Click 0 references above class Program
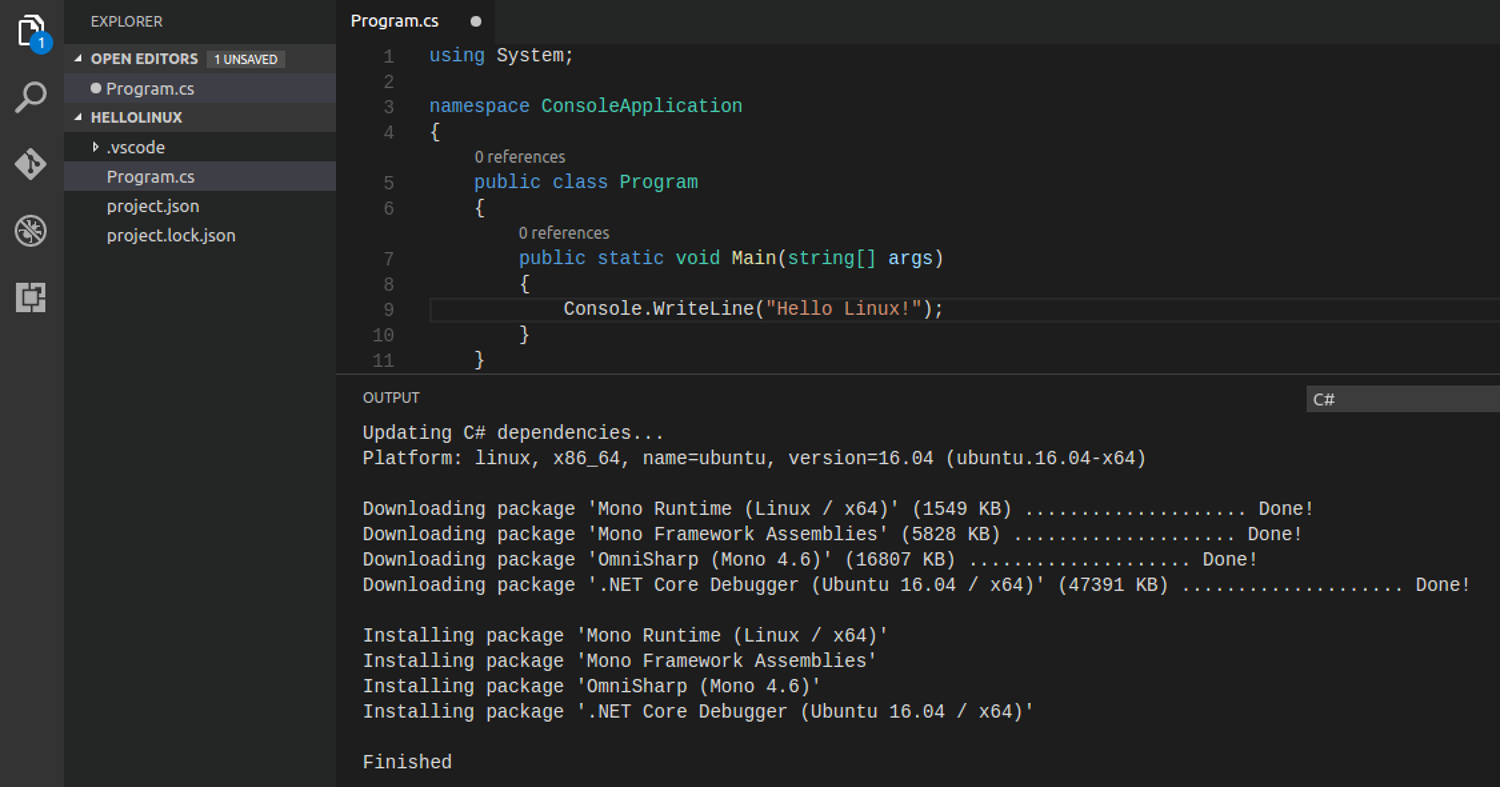1500x787 pixels. pyautogui.click(x=520, y=157)
